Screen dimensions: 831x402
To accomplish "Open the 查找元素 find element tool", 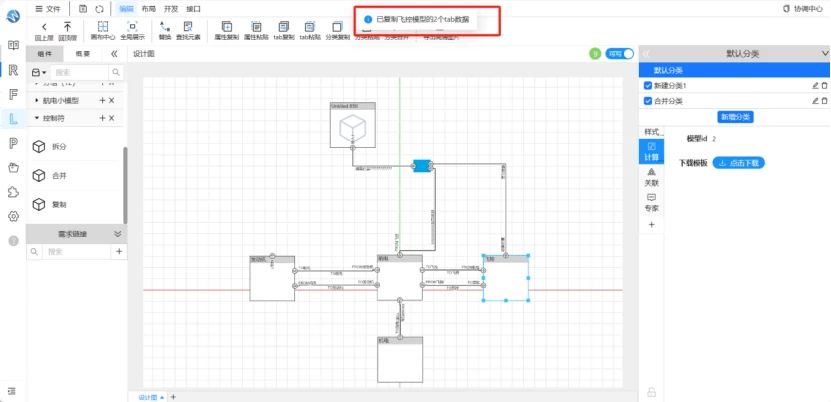I will (x=188, y=26).
